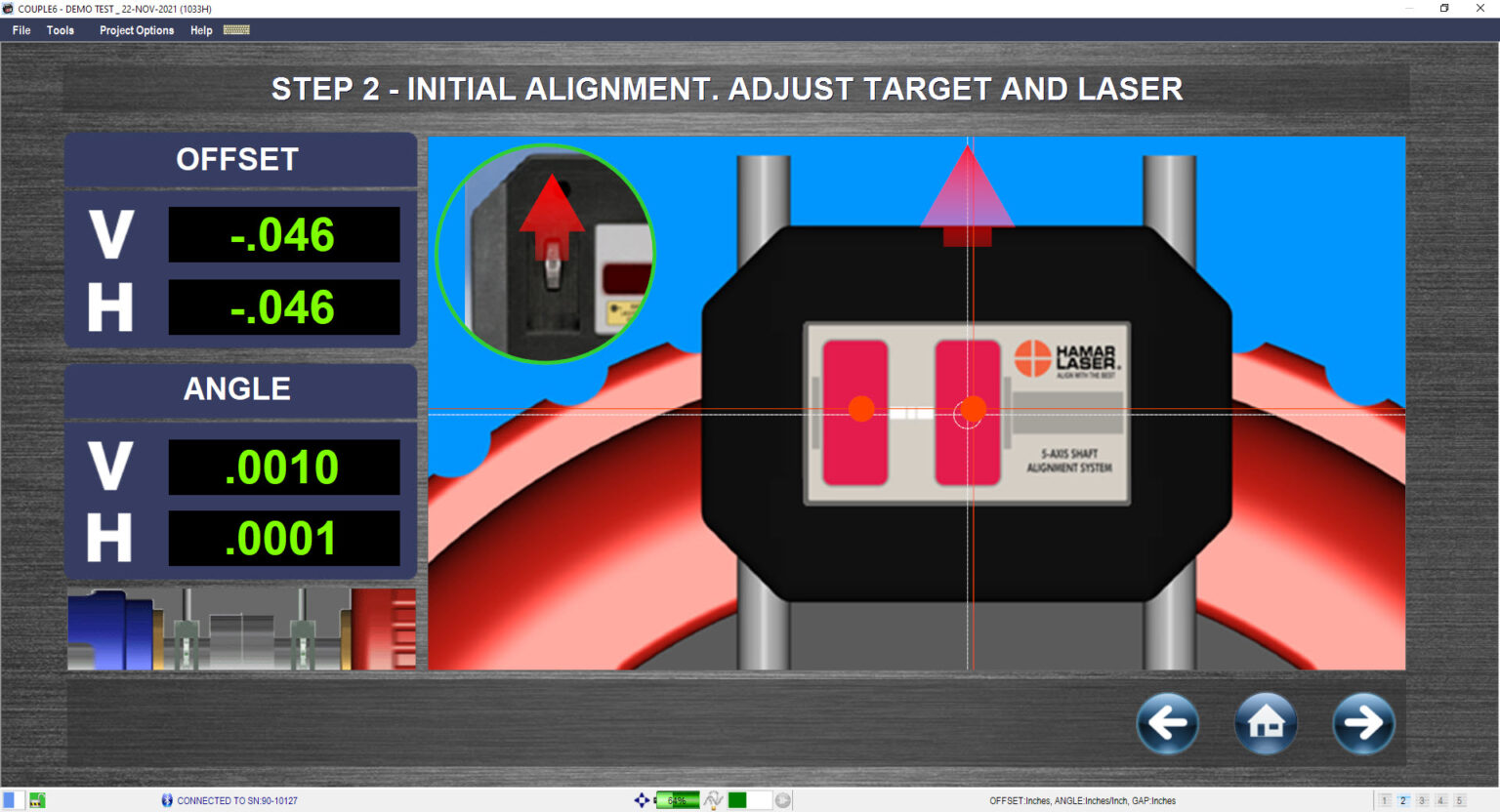Viewport: 1500px width, 812px height.
Task: Click the green laser-strength indicator block
Action: click(x=739, y=799)
